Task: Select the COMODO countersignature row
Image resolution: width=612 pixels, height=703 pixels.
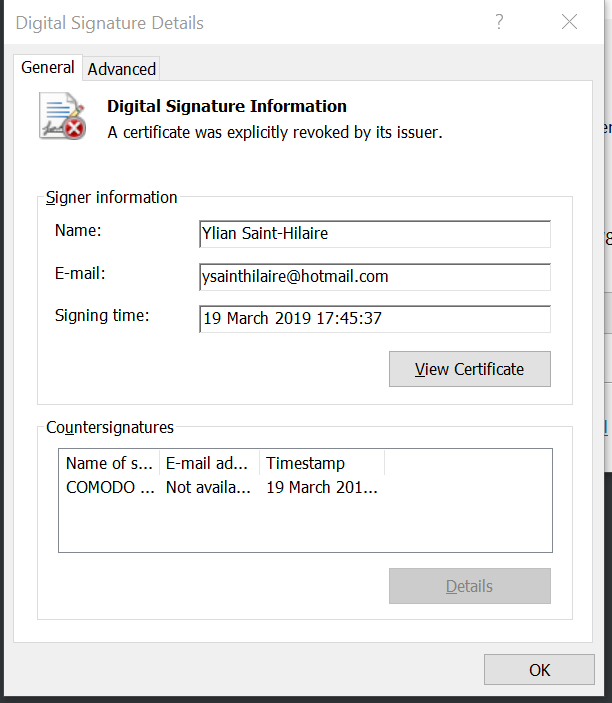Action: pyautogui.click(x=222, y=487)
